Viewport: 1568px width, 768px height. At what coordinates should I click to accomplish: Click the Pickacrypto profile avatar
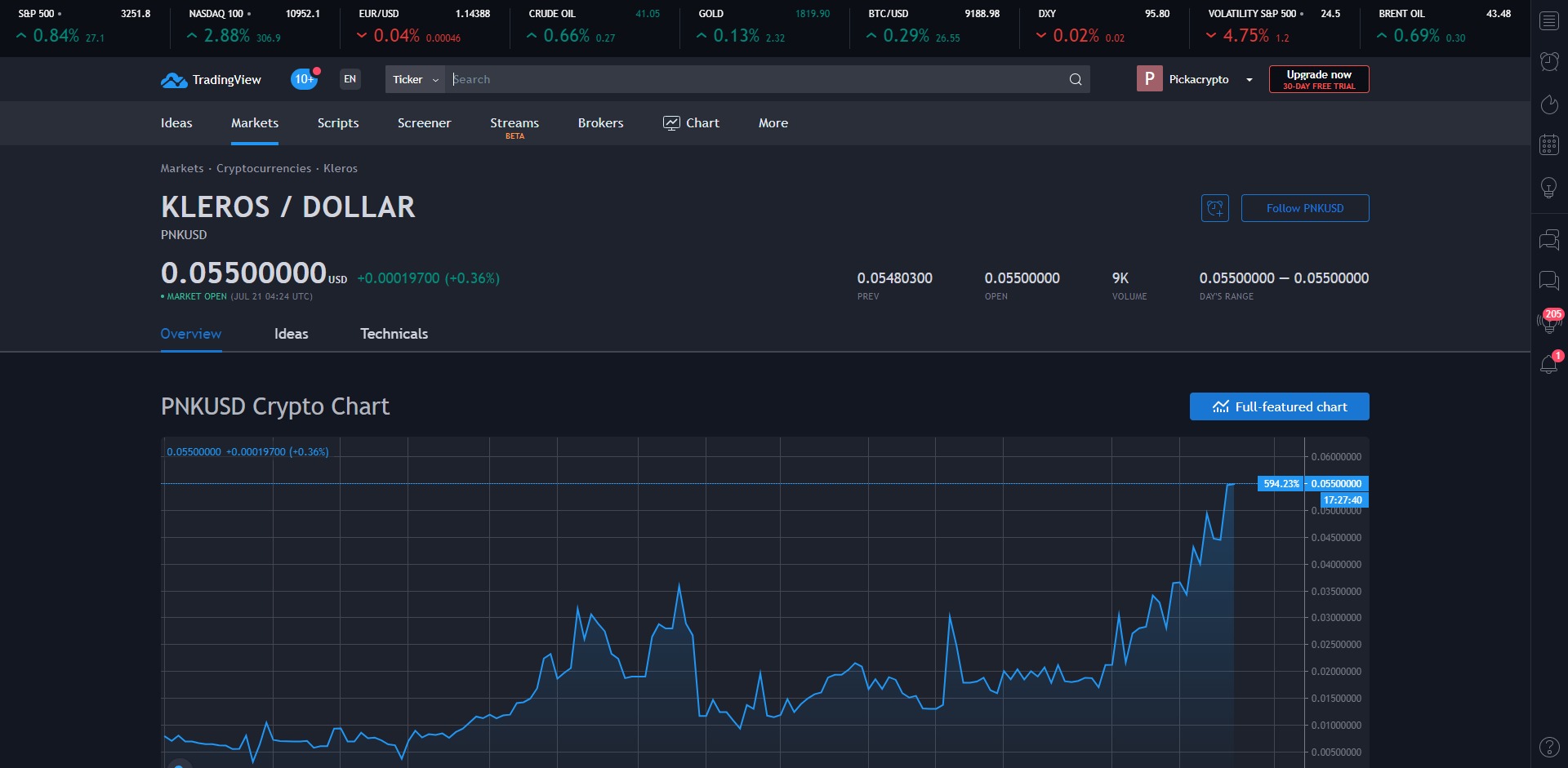point(1149,79)
